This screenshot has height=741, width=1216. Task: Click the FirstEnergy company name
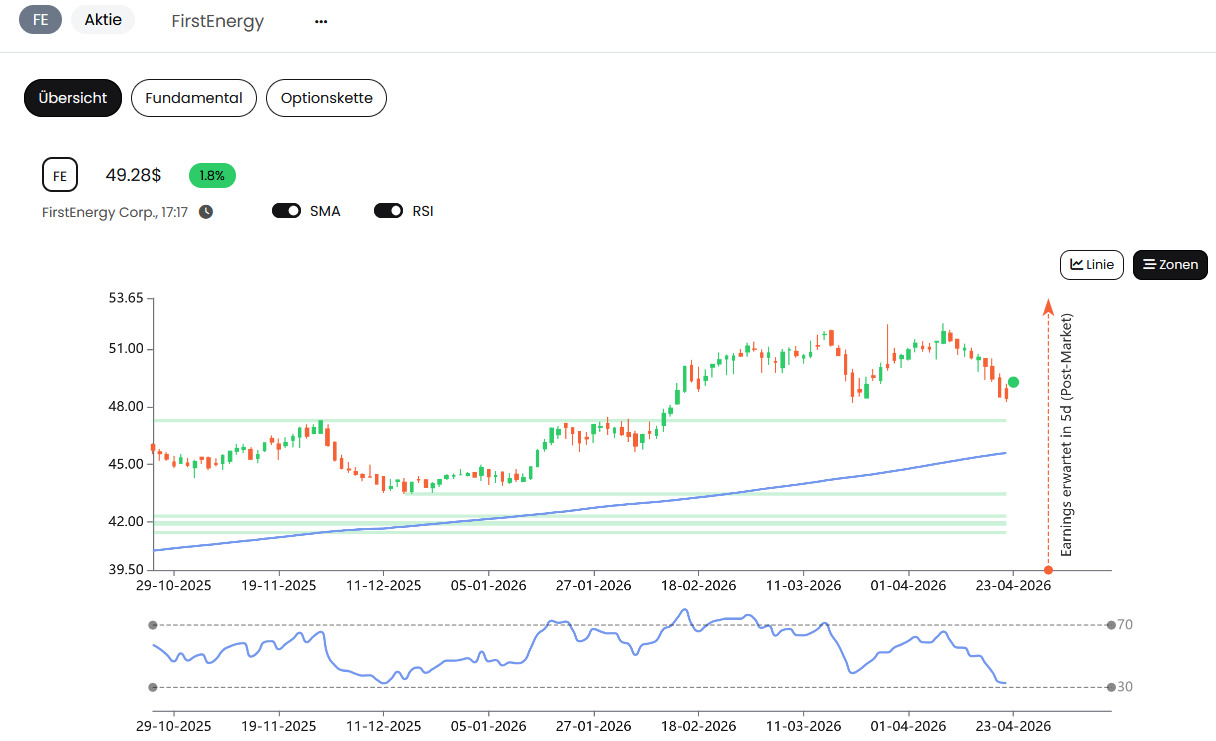(218, 21)
